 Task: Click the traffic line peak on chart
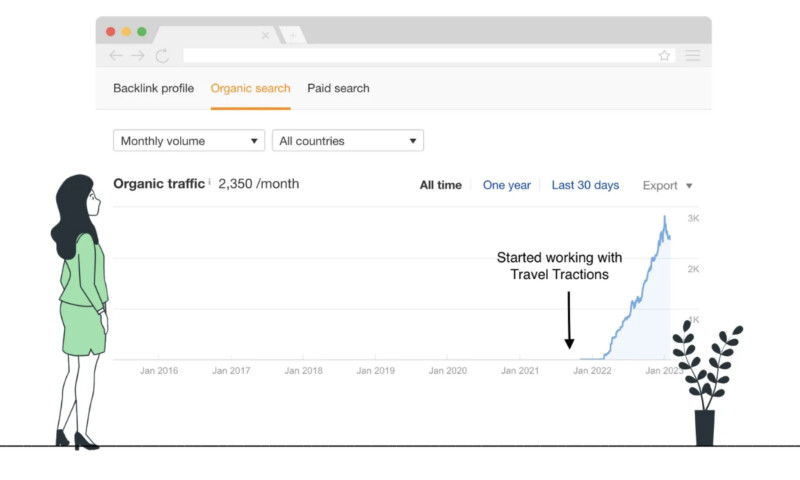coord(663,217)
